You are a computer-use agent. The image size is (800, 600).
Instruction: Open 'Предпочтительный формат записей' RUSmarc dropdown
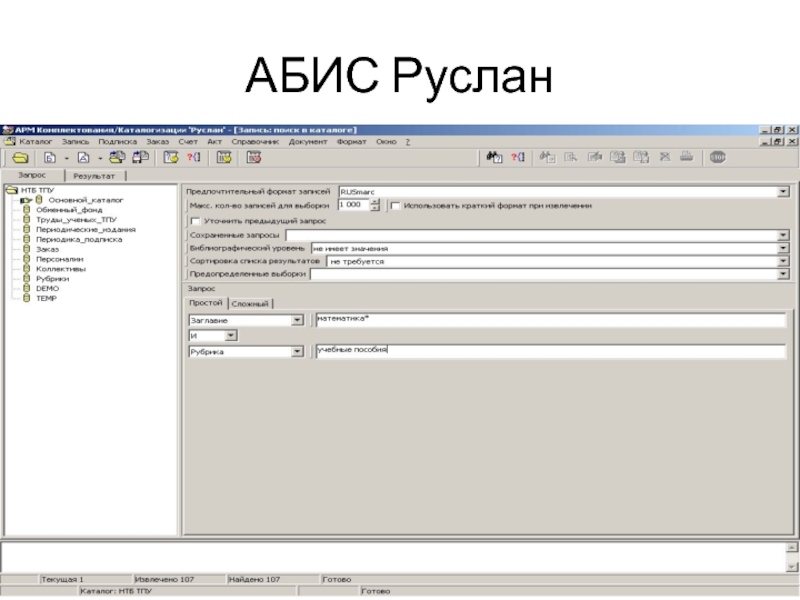click(783, 192)
